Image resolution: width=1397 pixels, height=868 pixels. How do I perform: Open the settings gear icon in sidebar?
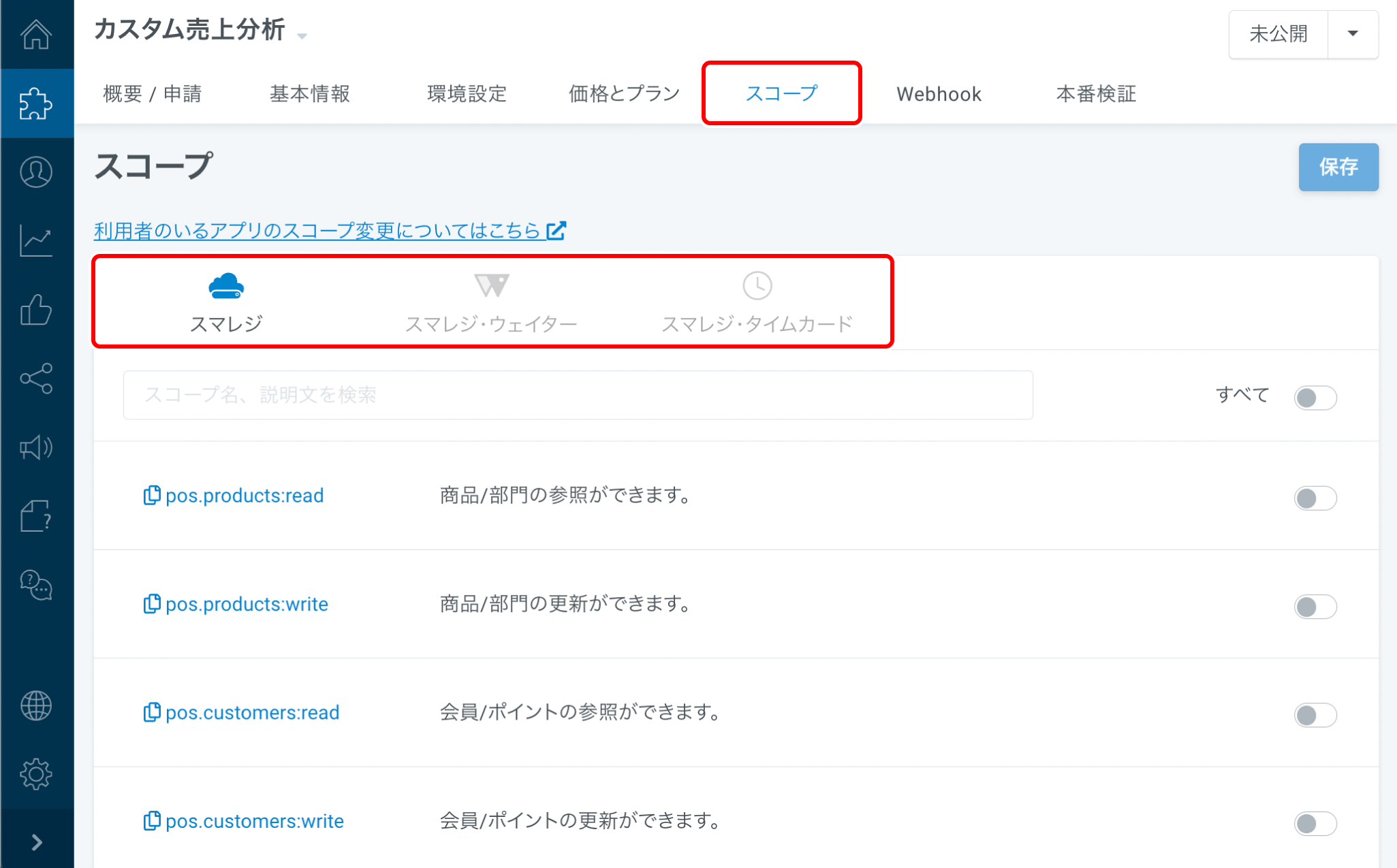pyautogui.click(x=37, y=774)
